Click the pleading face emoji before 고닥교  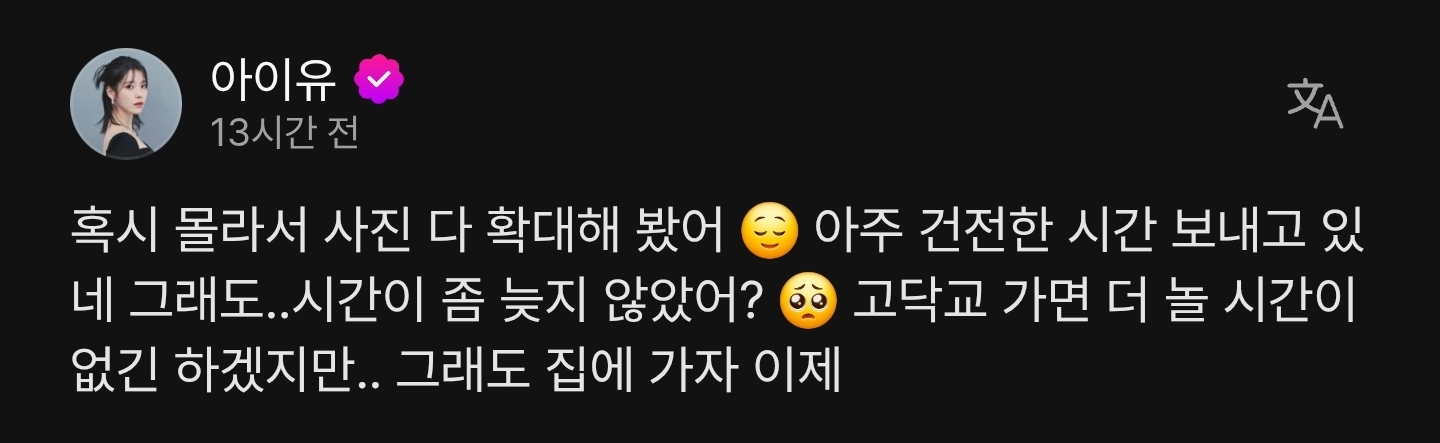pos(807,302)
